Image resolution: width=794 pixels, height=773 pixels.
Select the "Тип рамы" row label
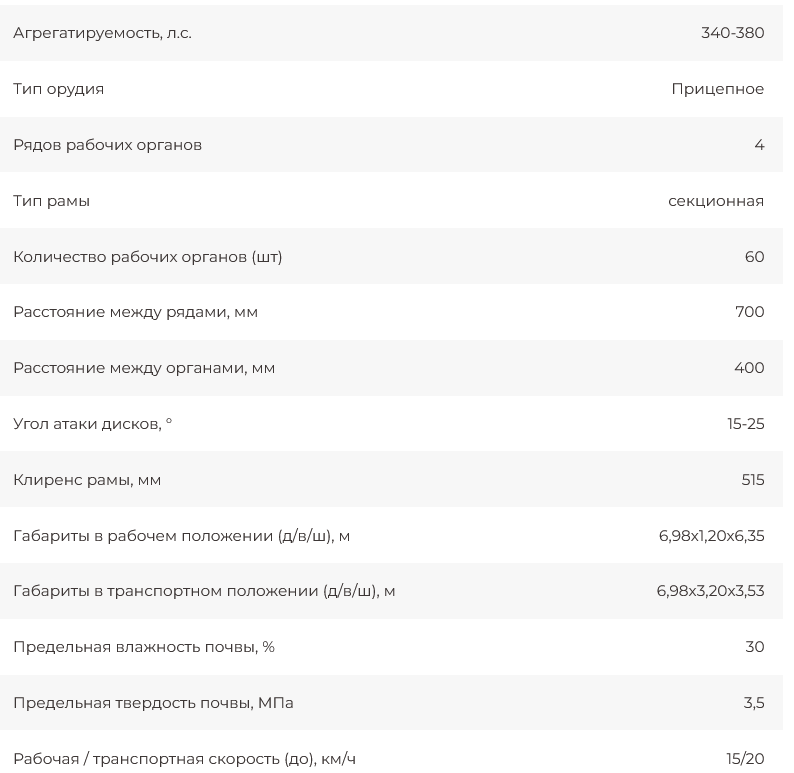(x=51, y=201)
